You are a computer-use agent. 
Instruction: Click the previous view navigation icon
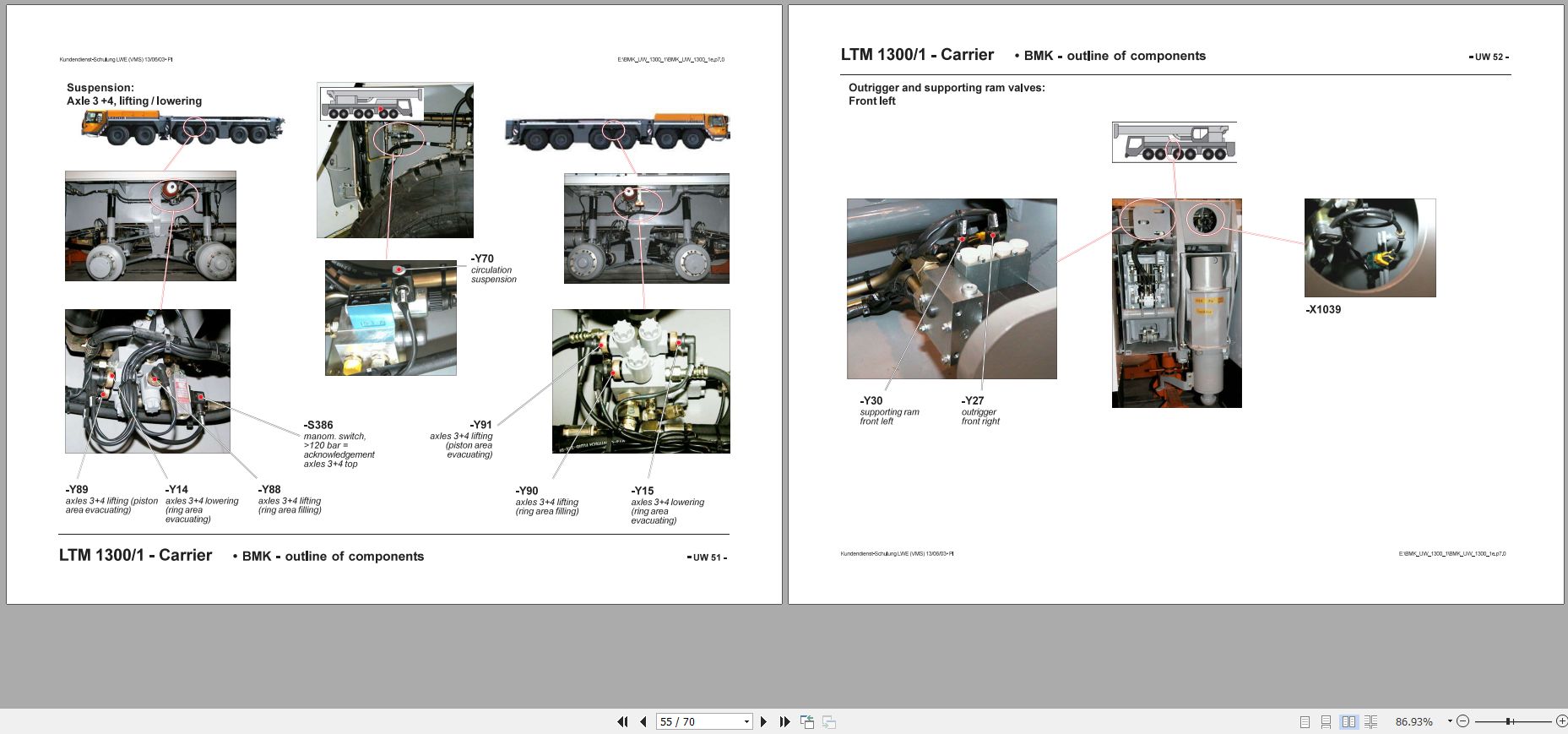[807, 721]
